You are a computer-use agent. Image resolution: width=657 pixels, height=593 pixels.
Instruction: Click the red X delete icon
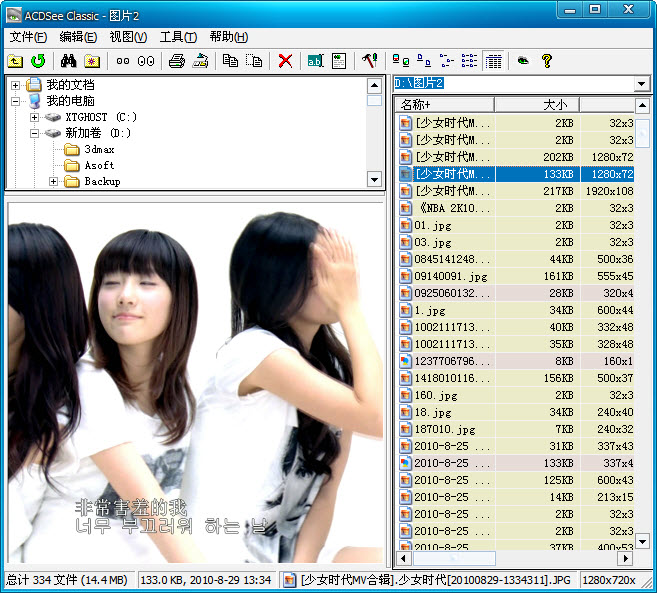pyautogui.click(x=285, y=61)
